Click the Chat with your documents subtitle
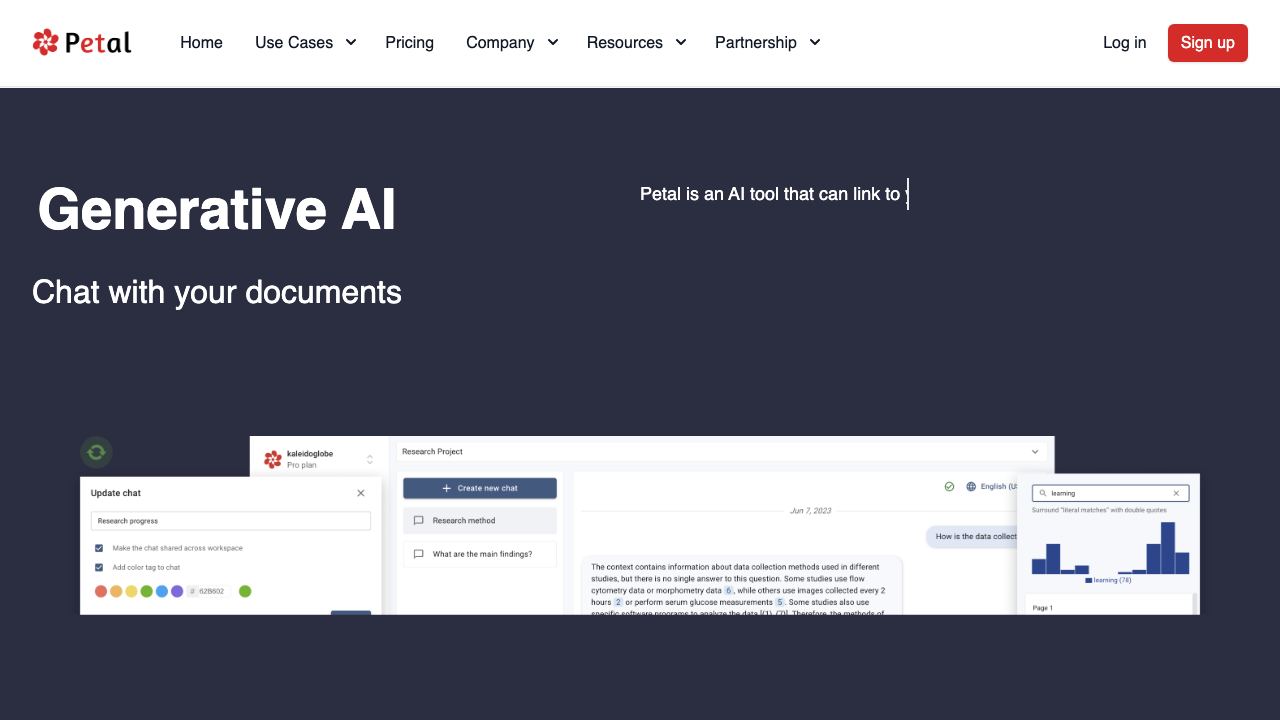Viewport: 1280px width, 720px height. click(217, 292)
